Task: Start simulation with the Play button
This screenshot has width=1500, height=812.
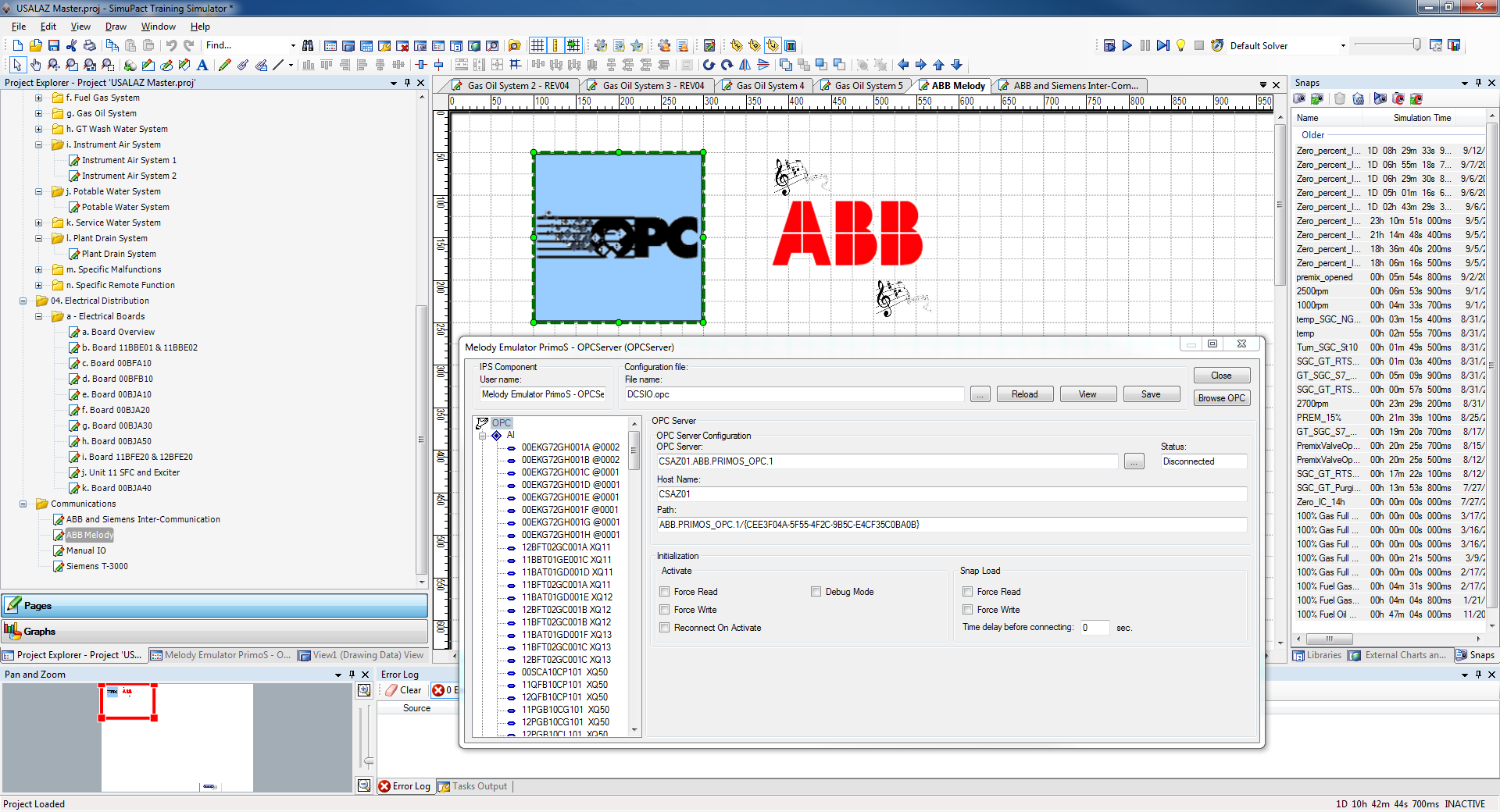Action: click(x=1127, y=45)
